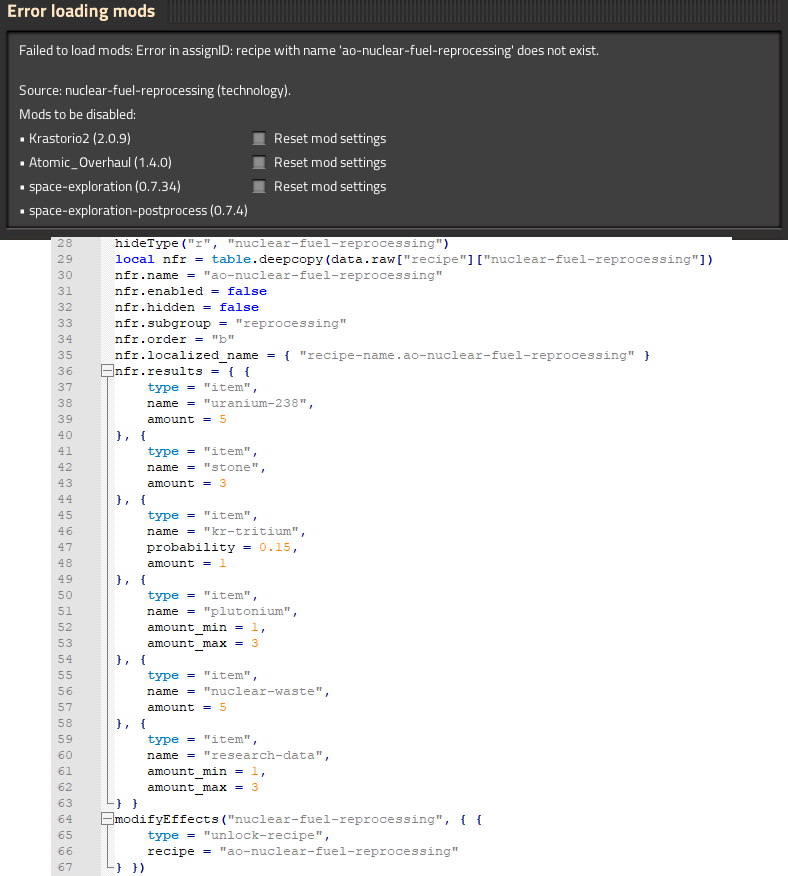The image size is (788, 876).
Task: Click the "kr-tritium" item name
Action: coord(251,531)
